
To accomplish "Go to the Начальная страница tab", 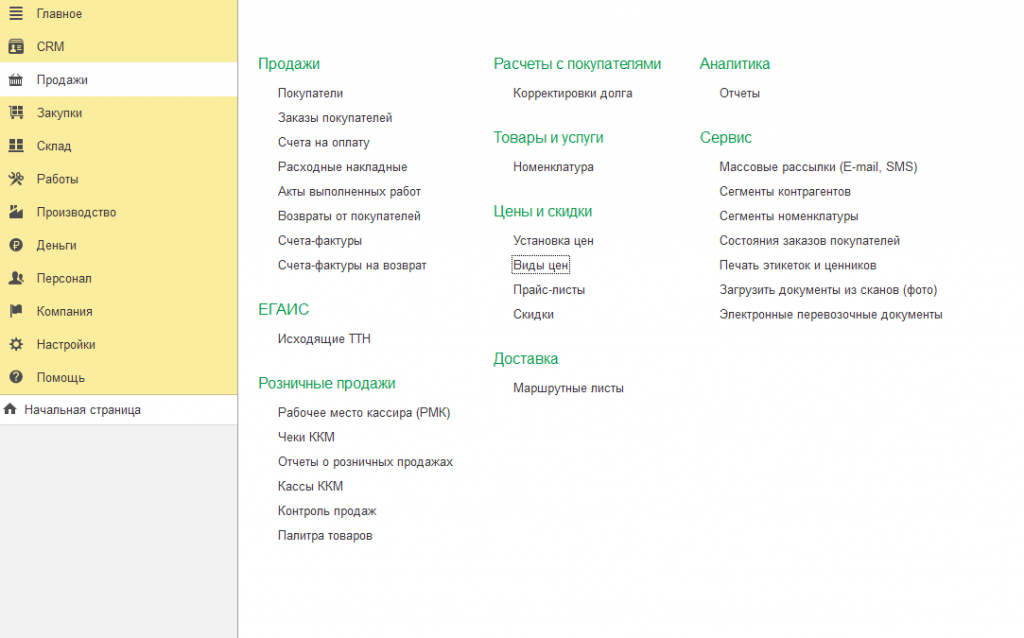I will [118, 409].
